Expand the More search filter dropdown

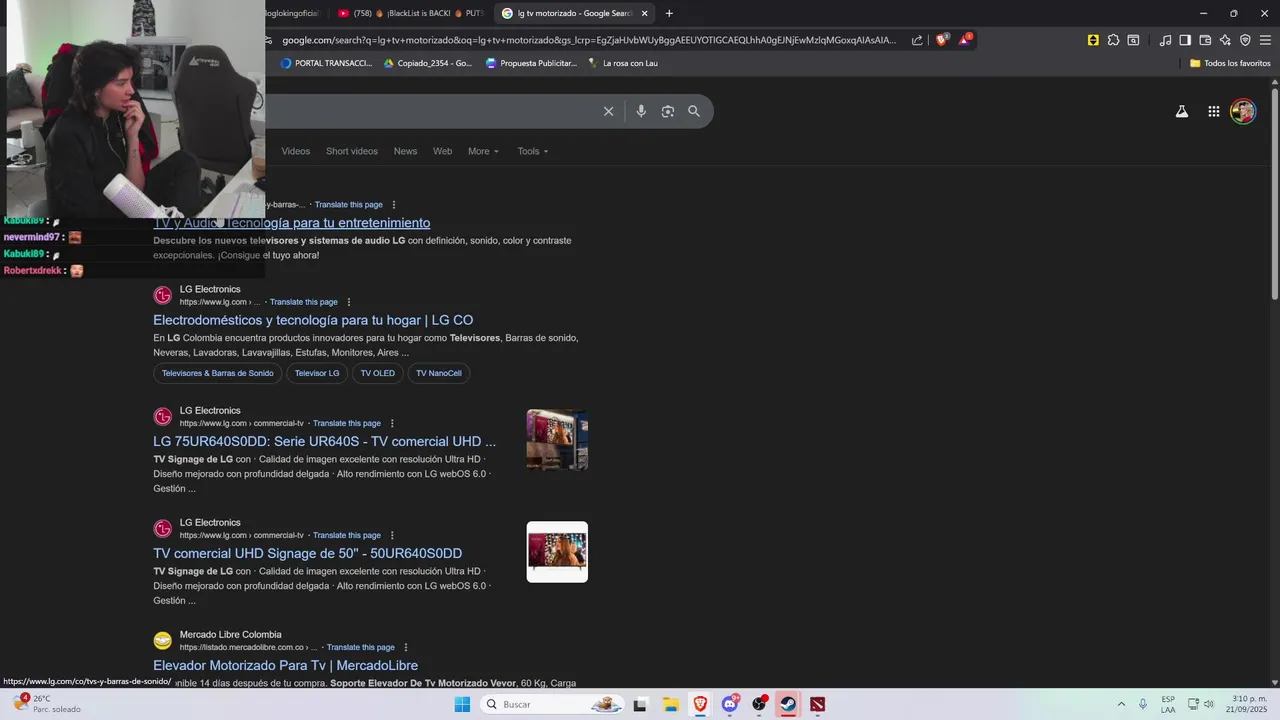pos(483,151)
